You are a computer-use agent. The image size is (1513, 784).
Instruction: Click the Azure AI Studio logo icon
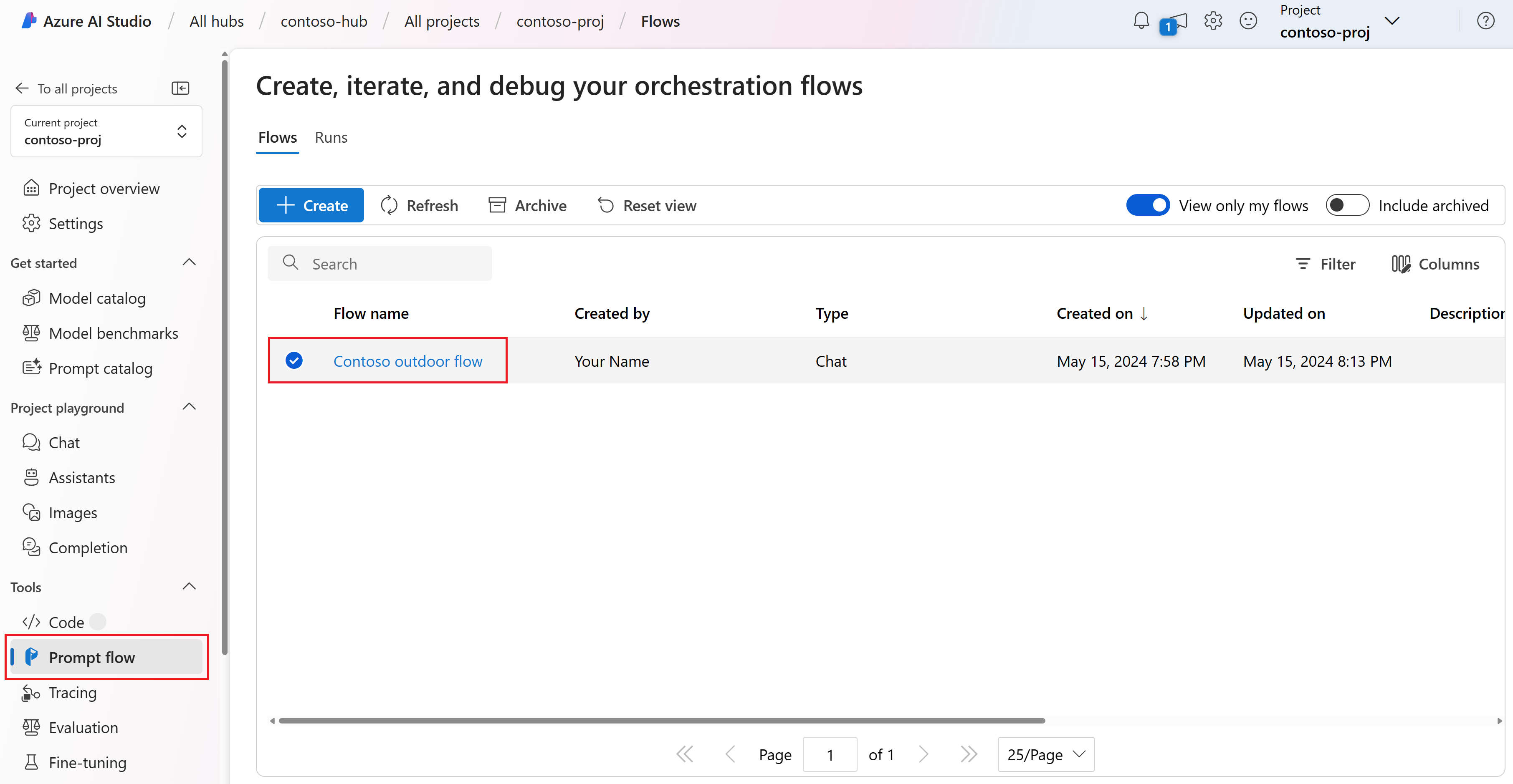[x=29, y=21]
